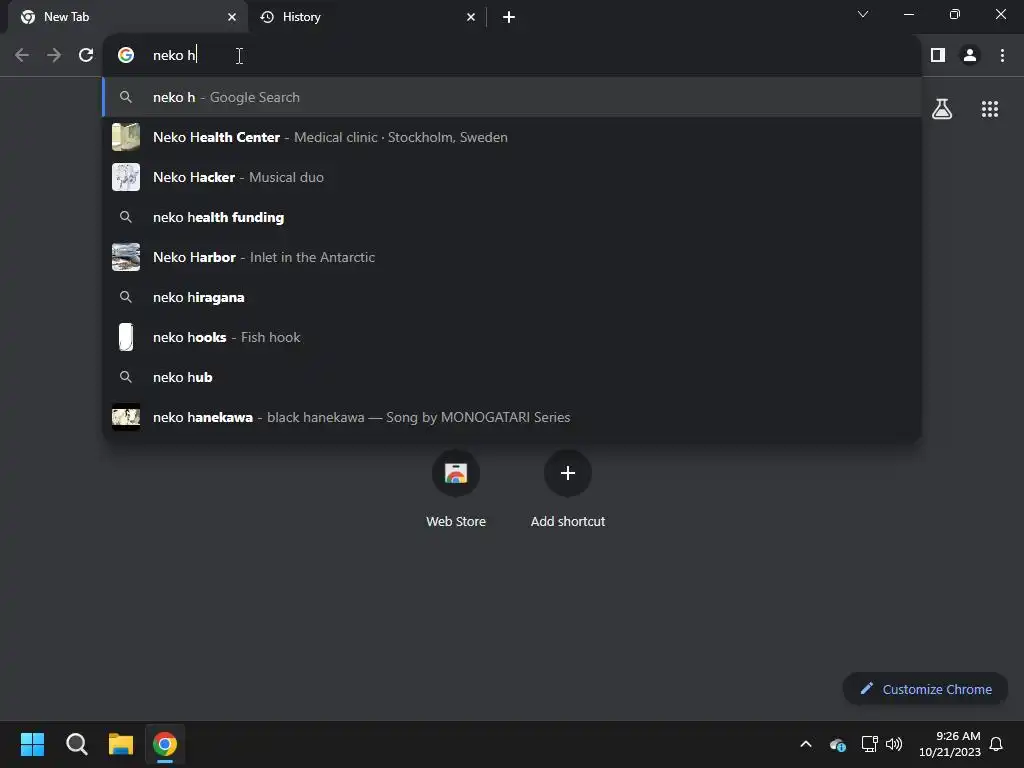The height and width of the screenshot is (768, 1024).
Task: Go back using the back arrow
Action: click(22, 56)
